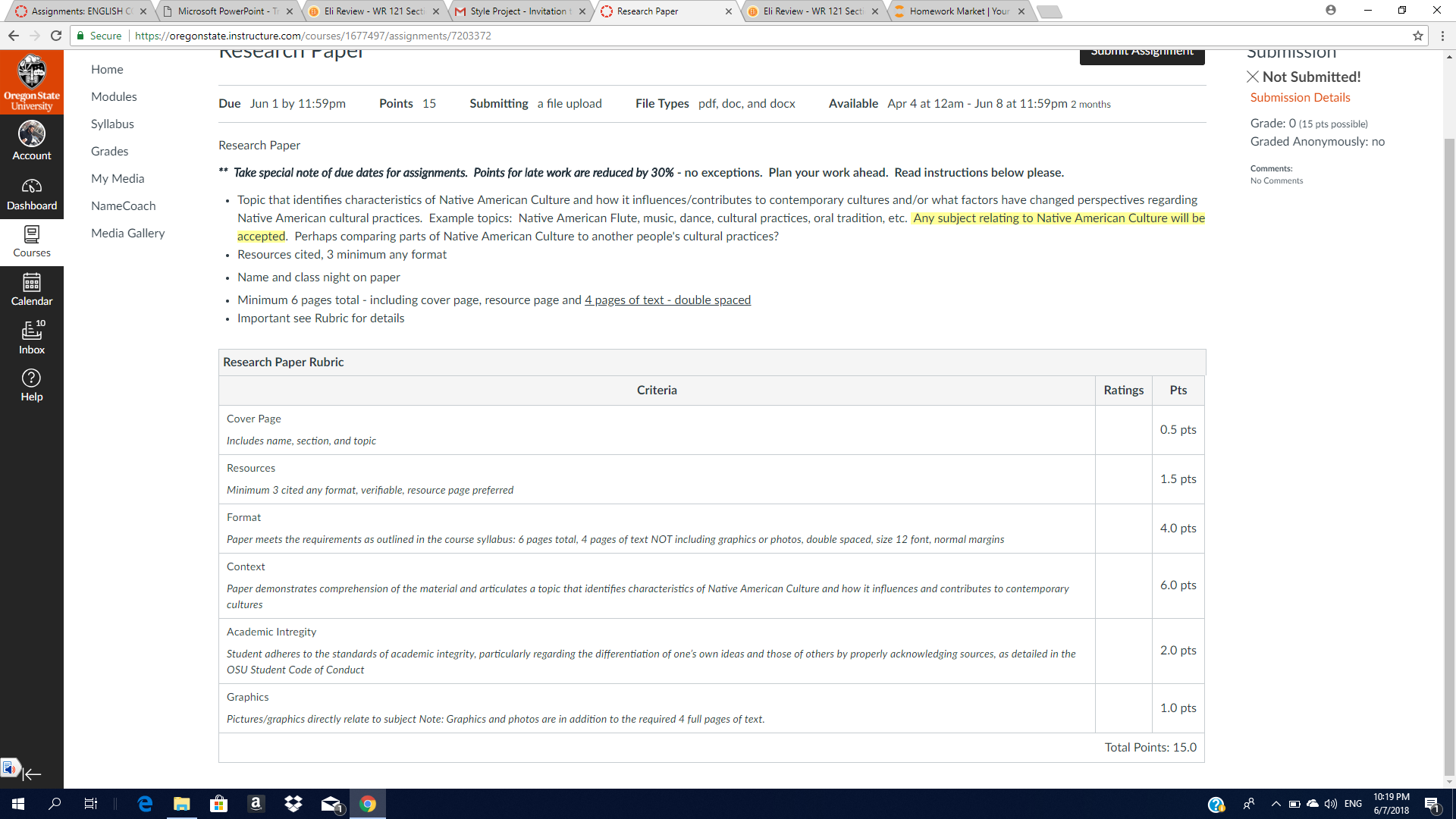1456x819 pixels.
Task: Open Task View on taskbar
Action: click(90, 804)
